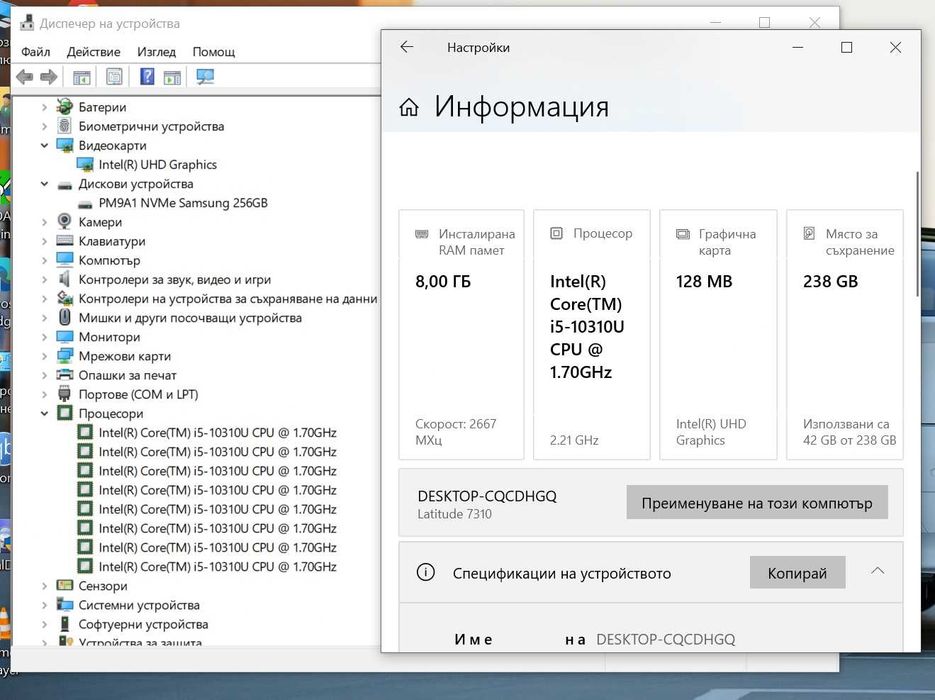935x700 pixels.
Task: Select the last i5-10310U processor entry
Action: click(x=218, y=566)
